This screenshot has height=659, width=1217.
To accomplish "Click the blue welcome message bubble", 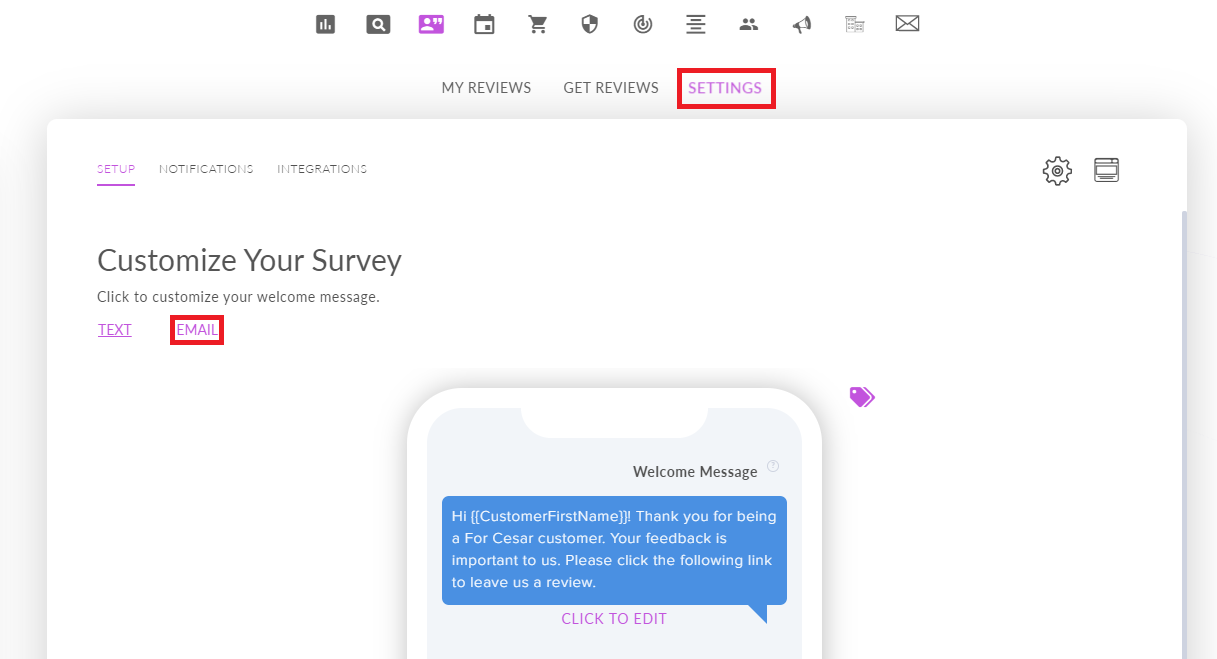I will coord(614,550).
